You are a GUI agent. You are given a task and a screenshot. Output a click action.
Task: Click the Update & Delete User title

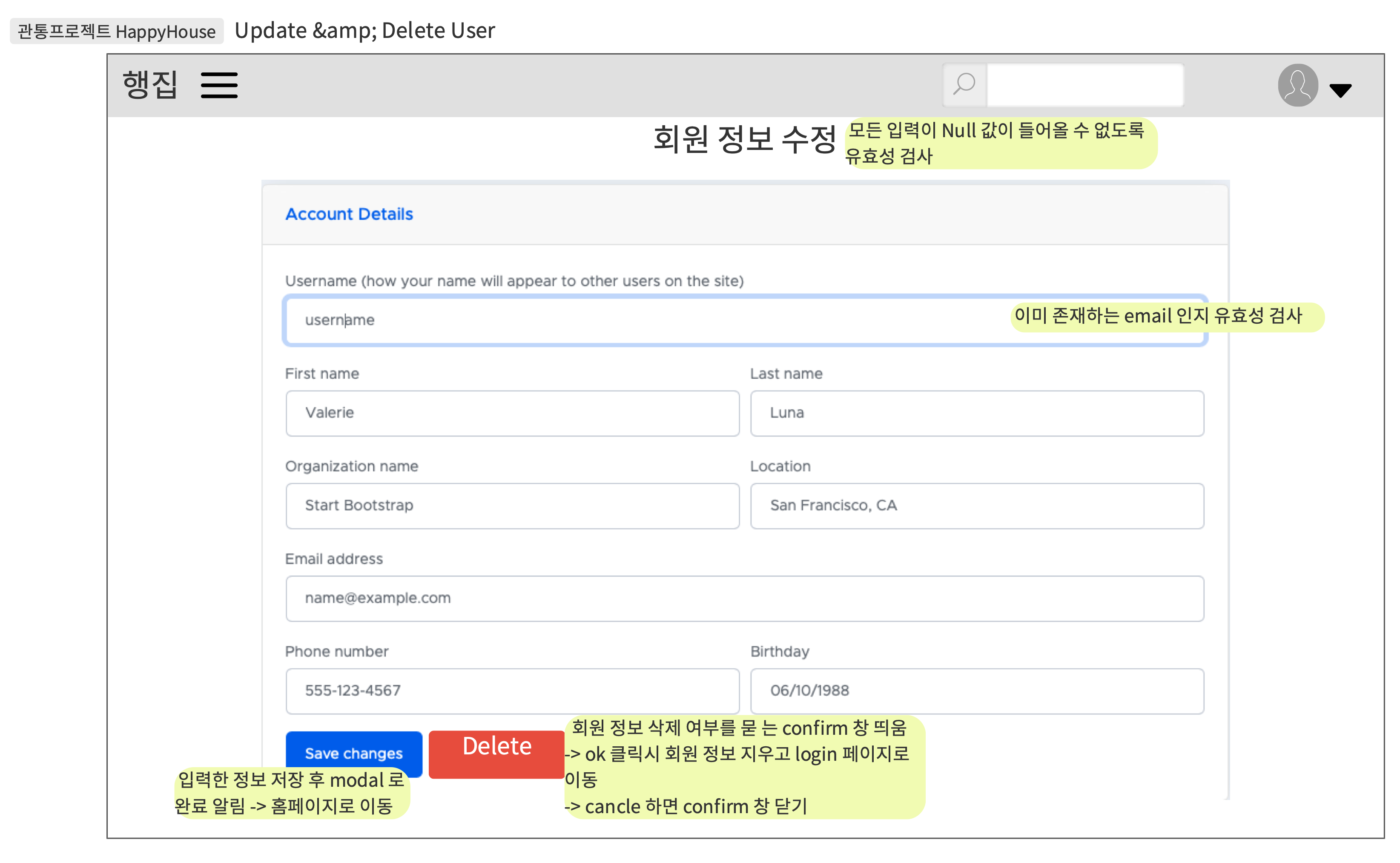pyautogui.click(x=366, y=31)
